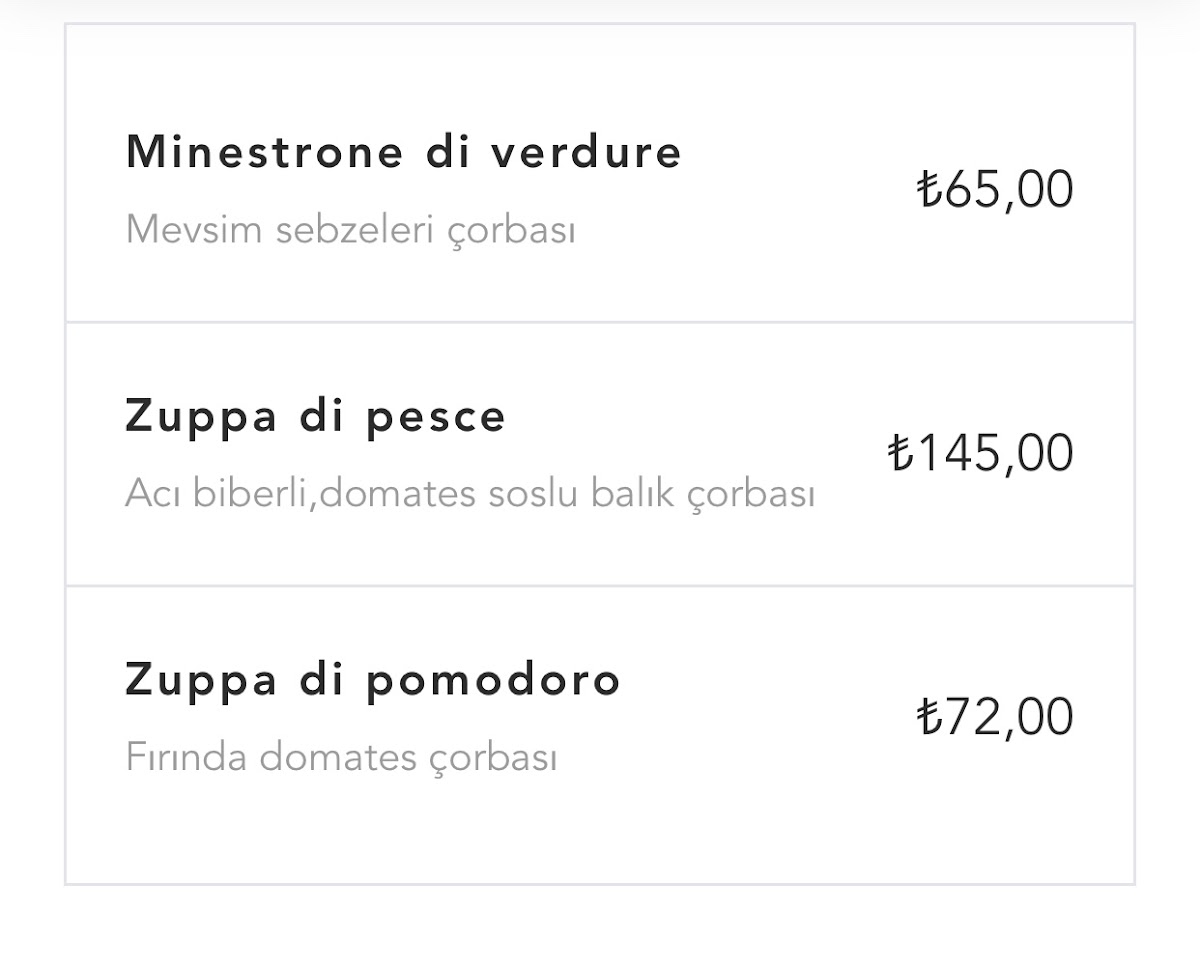
Task: Open the Zuppa di pesce item
Action: (x=315, y=416)
